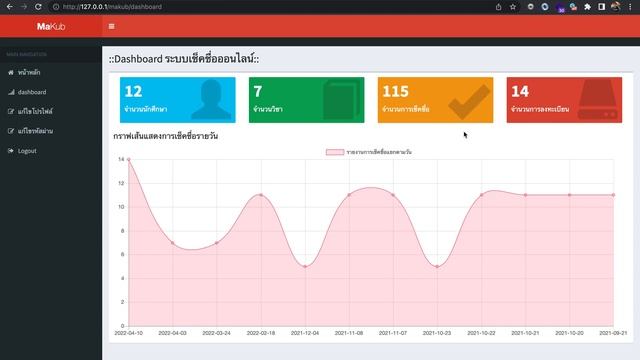Click the chart legend label text
The width and height of the screenshot is (640, 360).
click(379, 152)
